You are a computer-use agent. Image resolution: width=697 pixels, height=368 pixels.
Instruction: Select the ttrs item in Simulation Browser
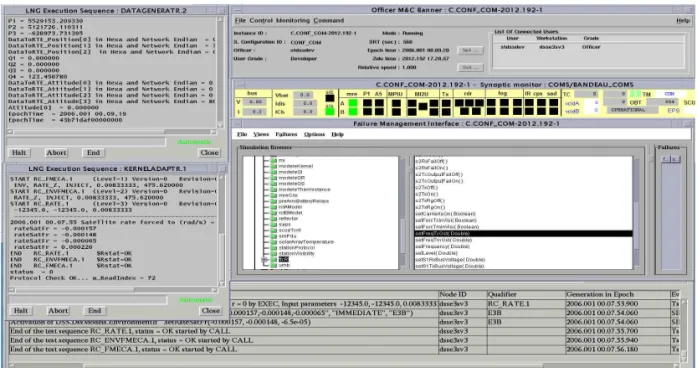(x=284, y=259)
